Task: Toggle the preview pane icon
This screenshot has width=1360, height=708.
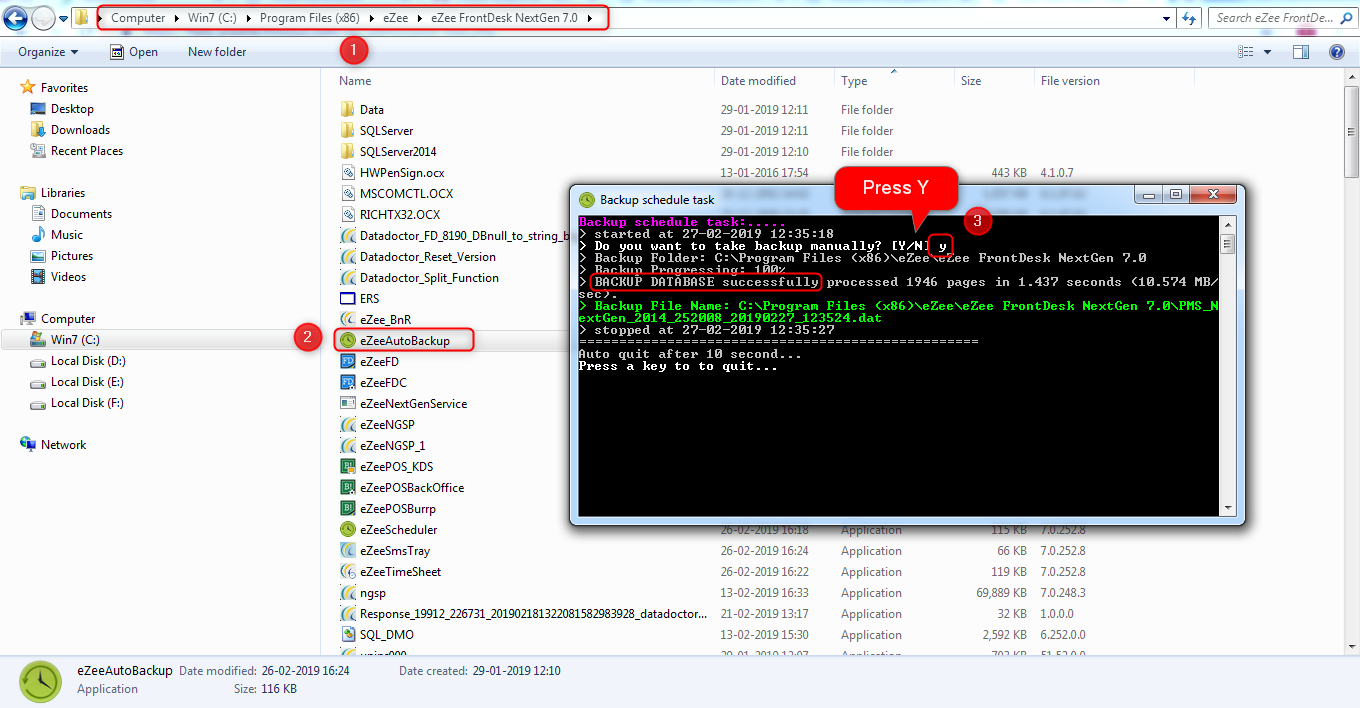Action: (x=1301, y=52)
